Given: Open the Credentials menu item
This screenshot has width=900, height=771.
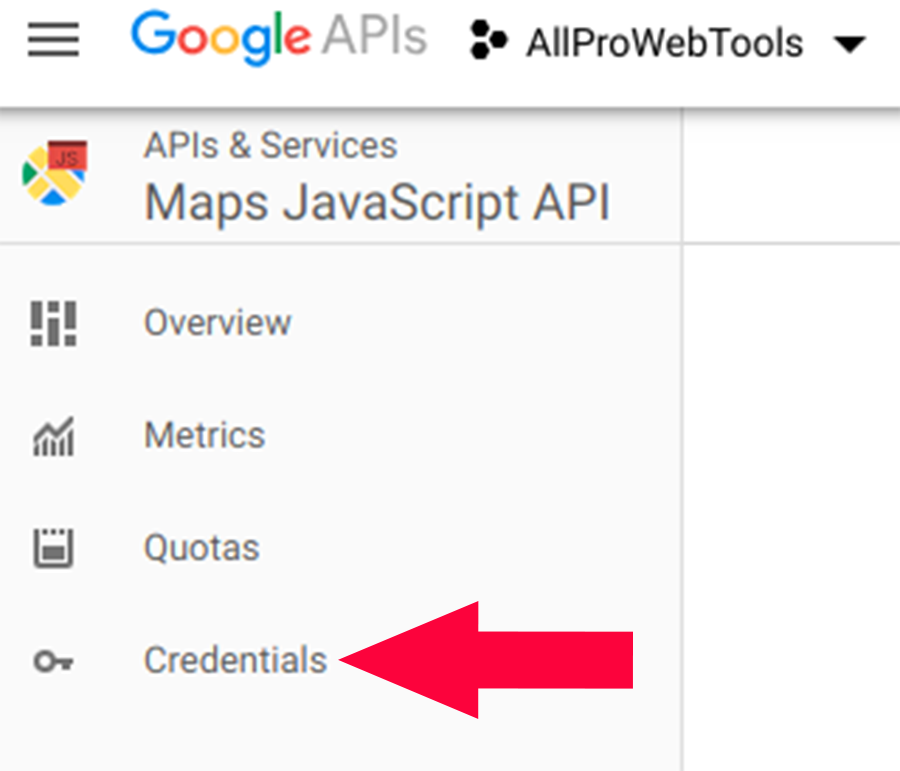Looking at the screenshot, I should (235, 660).
